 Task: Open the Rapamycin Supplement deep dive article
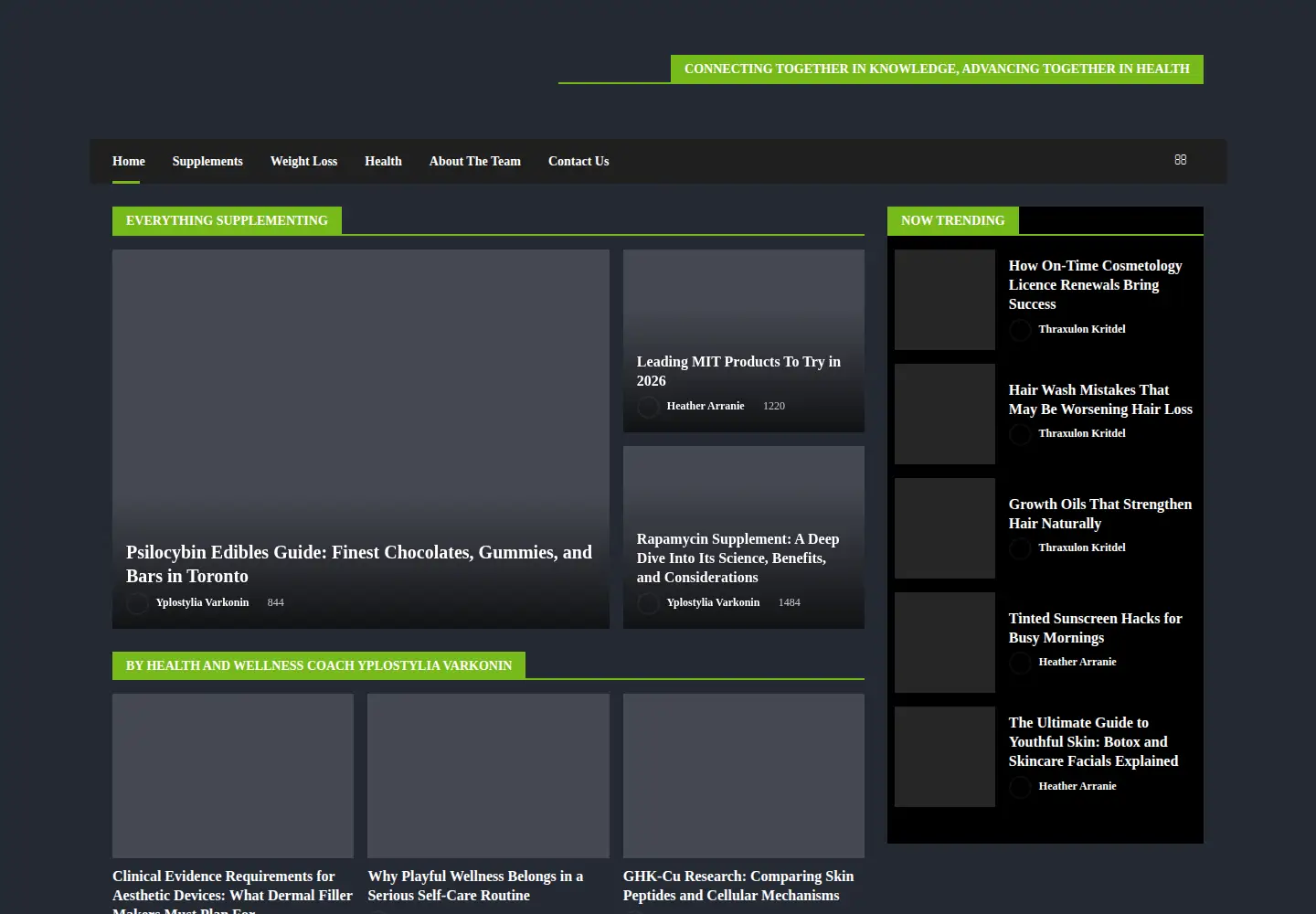(x=738, y=558)
